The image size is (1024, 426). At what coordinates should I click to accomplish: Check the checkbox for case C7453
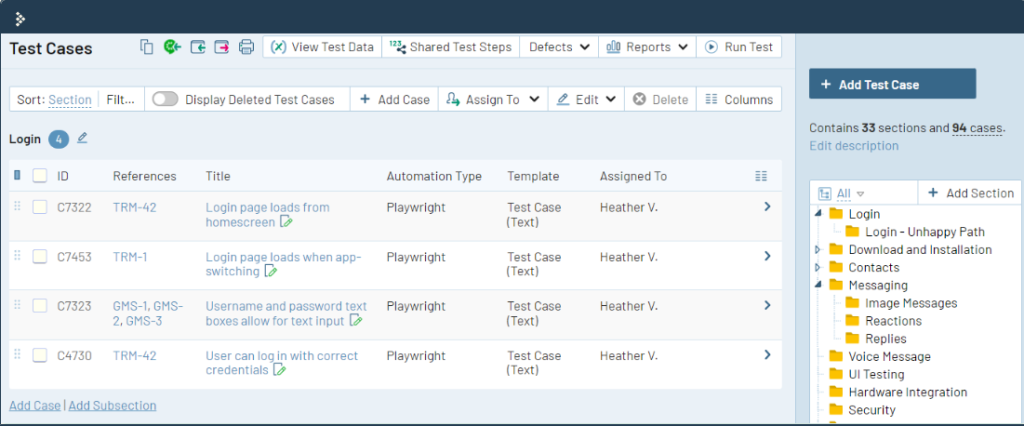(40, 257)
